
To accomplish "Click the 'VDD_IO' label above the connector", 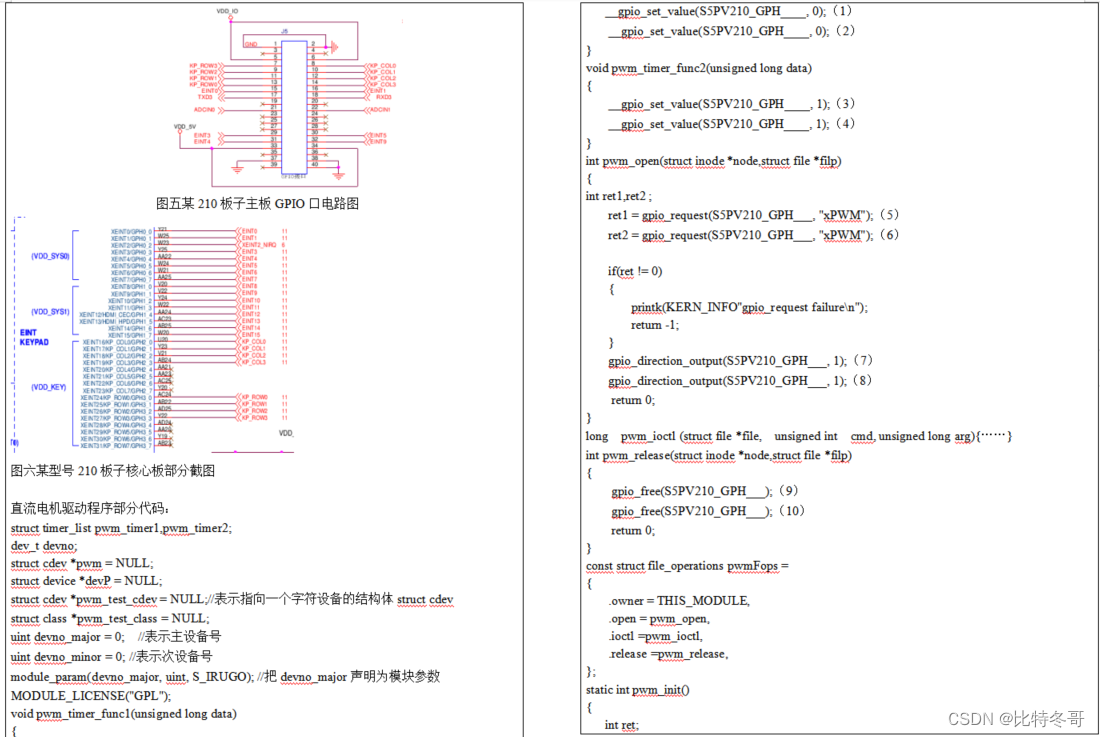I will 227,11.
